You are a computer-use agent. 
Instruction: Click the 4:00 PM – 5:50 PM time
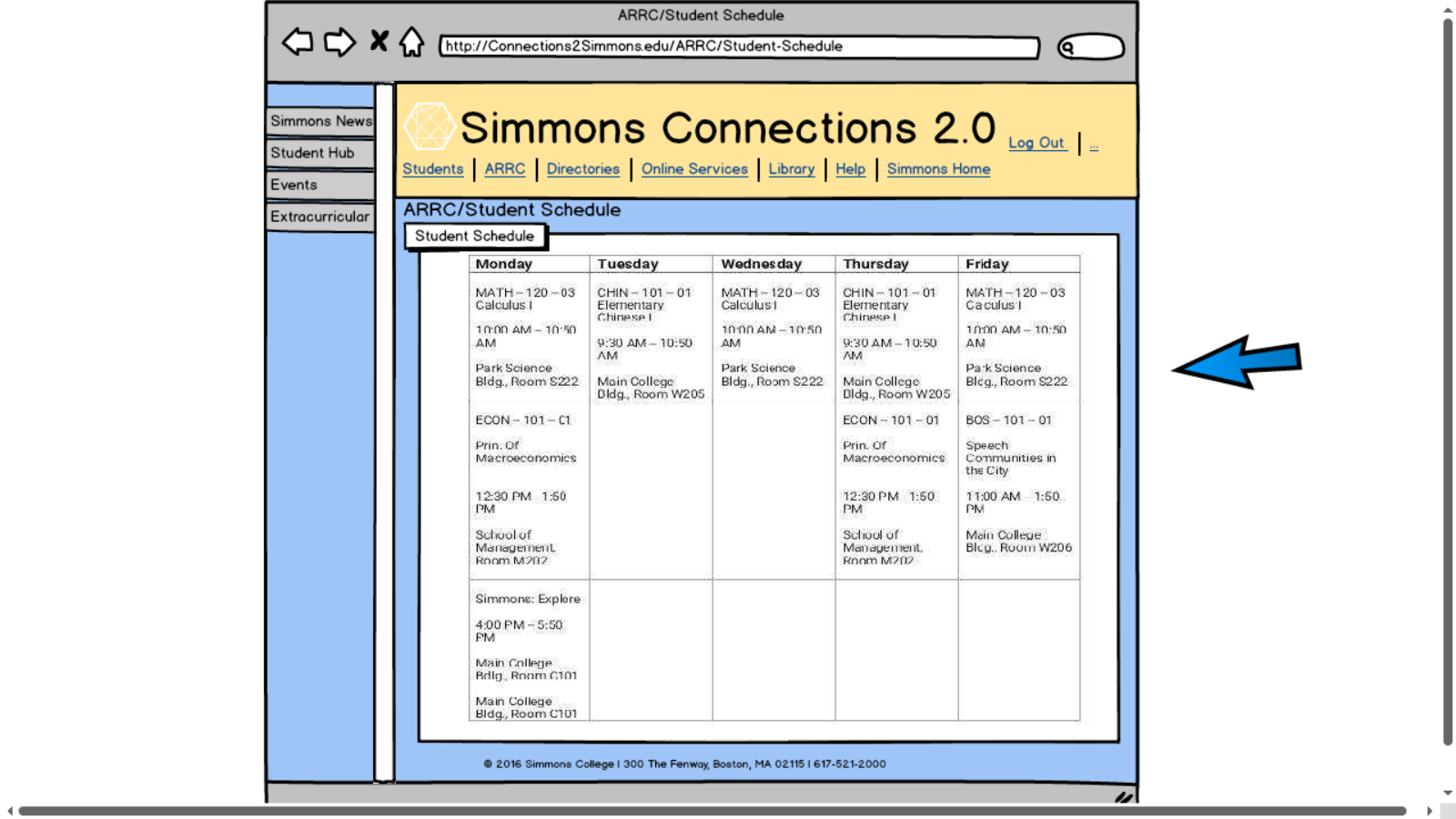click(x=519, y=631)
